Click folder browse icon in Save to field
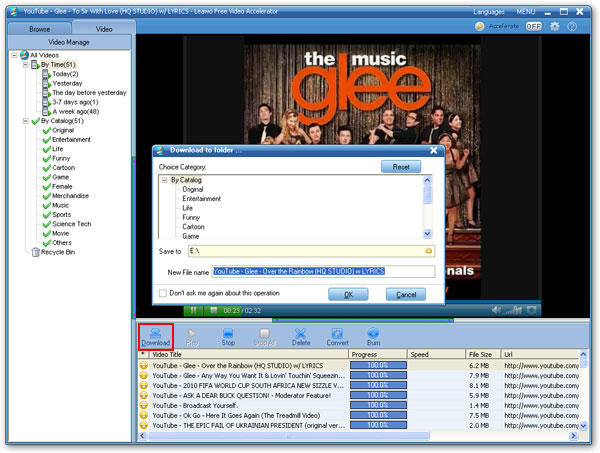 tap(429, 251)
